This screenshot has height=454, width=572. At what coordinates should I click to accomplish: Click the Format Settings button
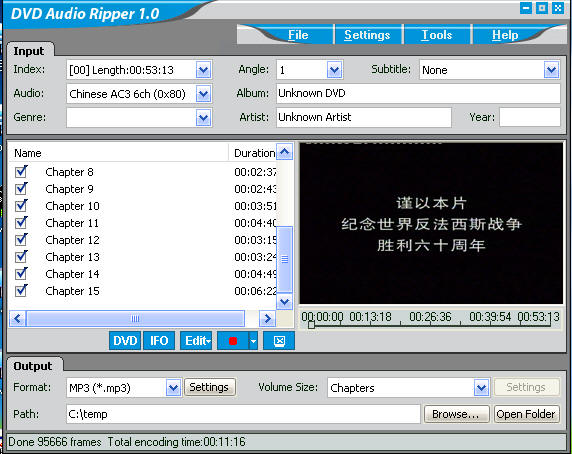[209, 387]
